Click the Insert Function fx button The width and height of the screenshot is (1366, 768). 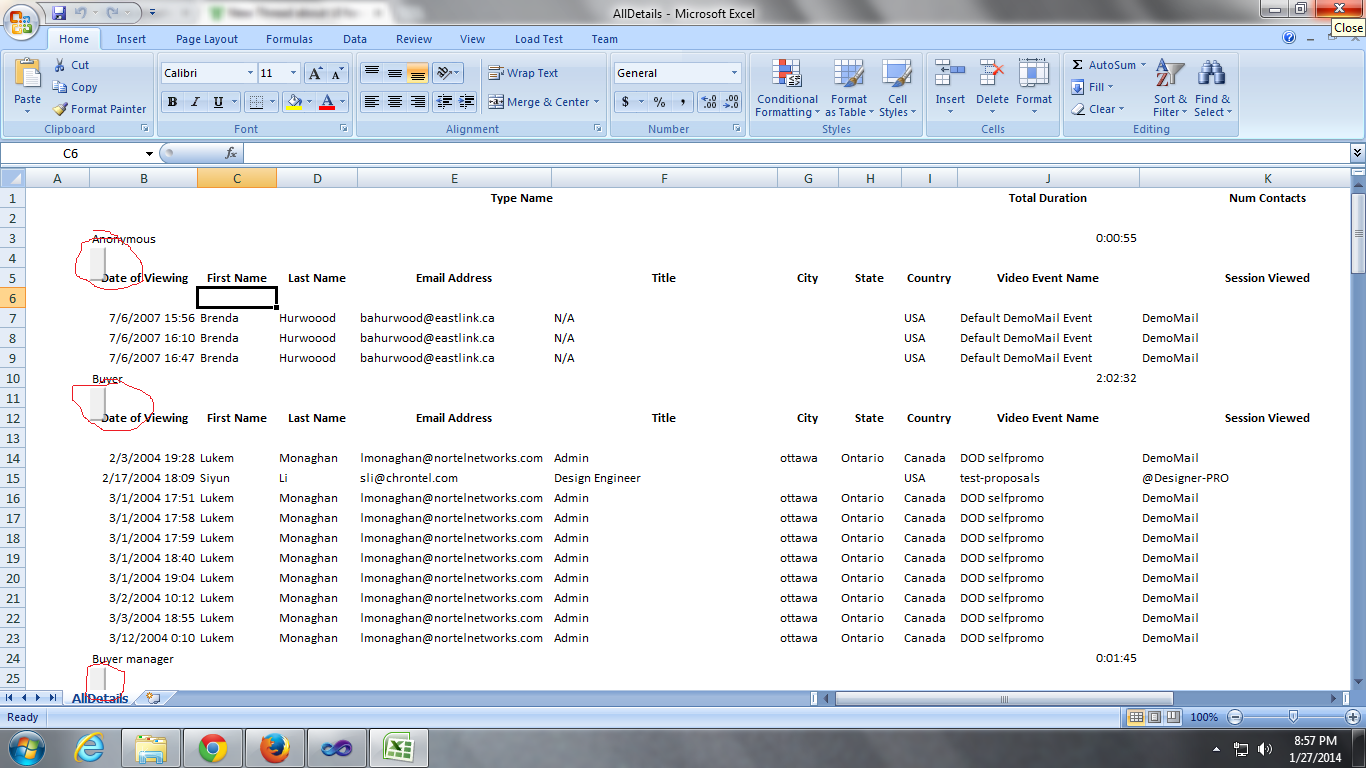(231, 153)
